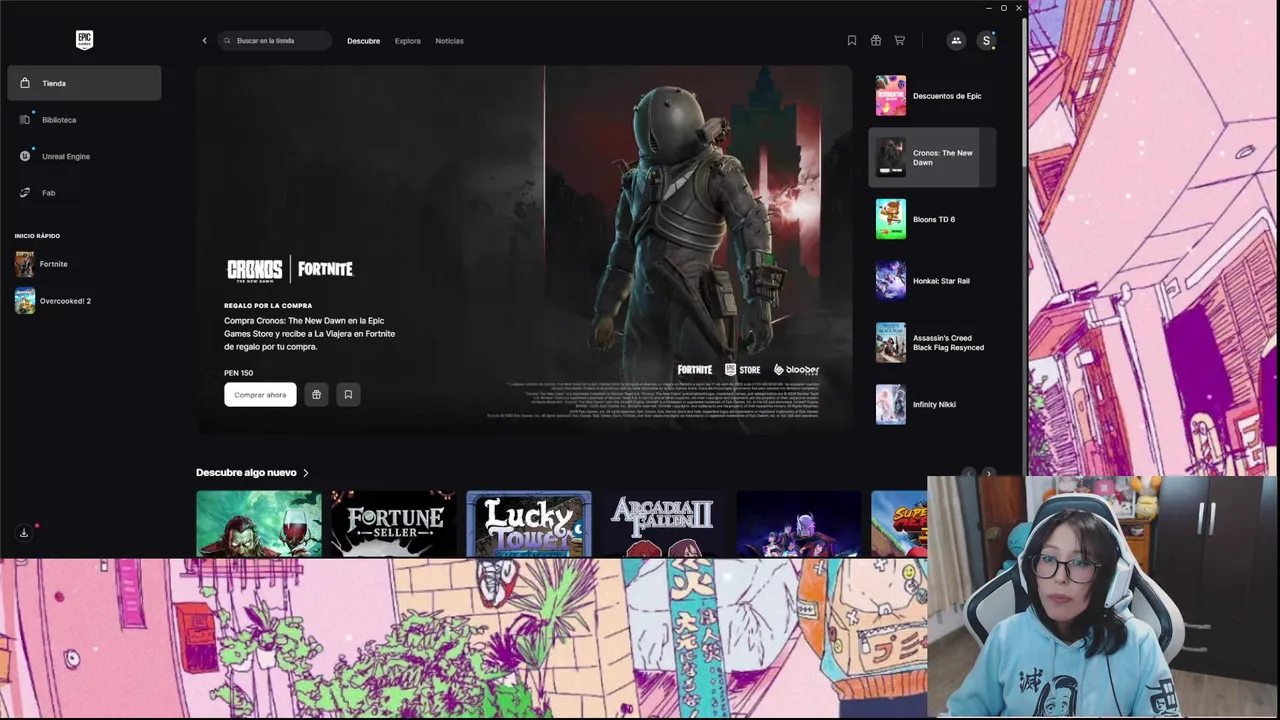Click the REGALO POR LA COMPRA label
1280x720 pixels.
tap(268, 306)
